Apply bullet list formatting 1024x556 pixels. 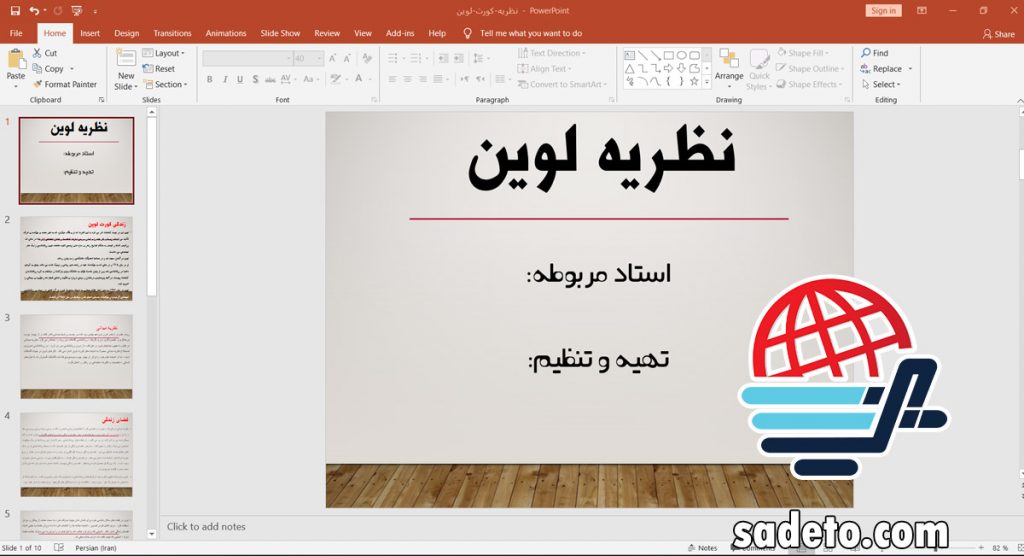[392, 58]
